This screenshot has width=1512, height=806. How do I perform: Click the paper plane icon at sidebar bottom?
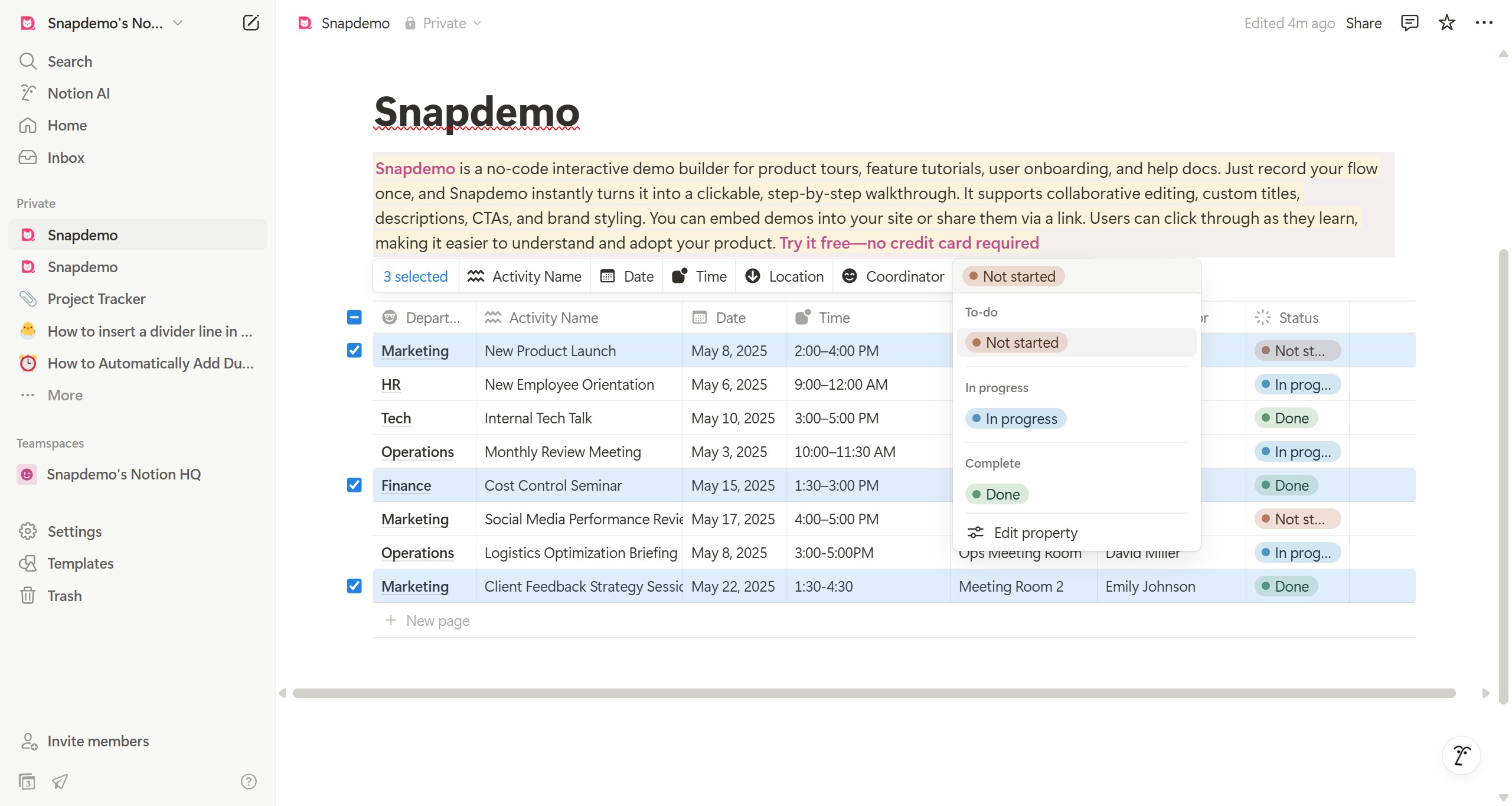point(60,781)
